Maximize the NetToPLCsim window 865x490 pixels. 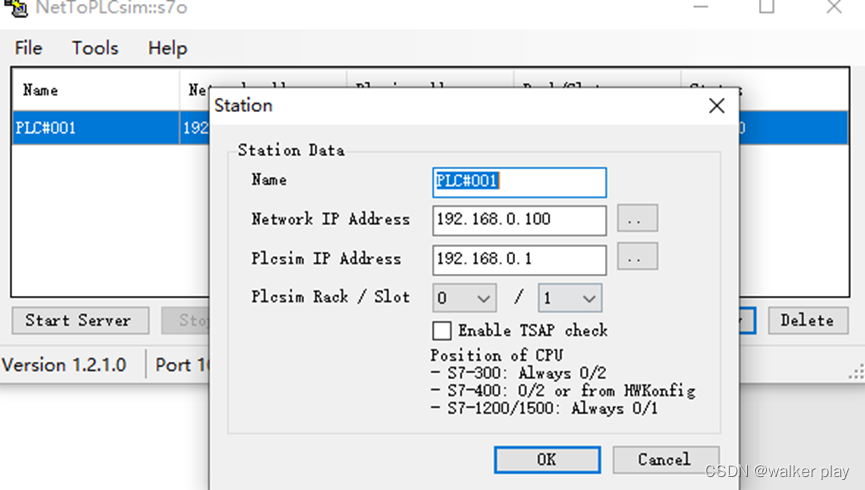click(x=767, y=7)
